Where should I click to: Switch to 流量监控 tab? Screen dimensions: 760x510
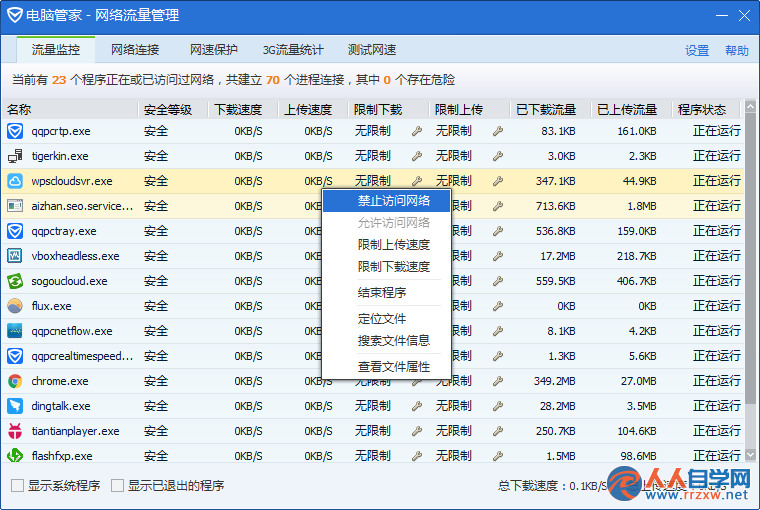point(56,49)
